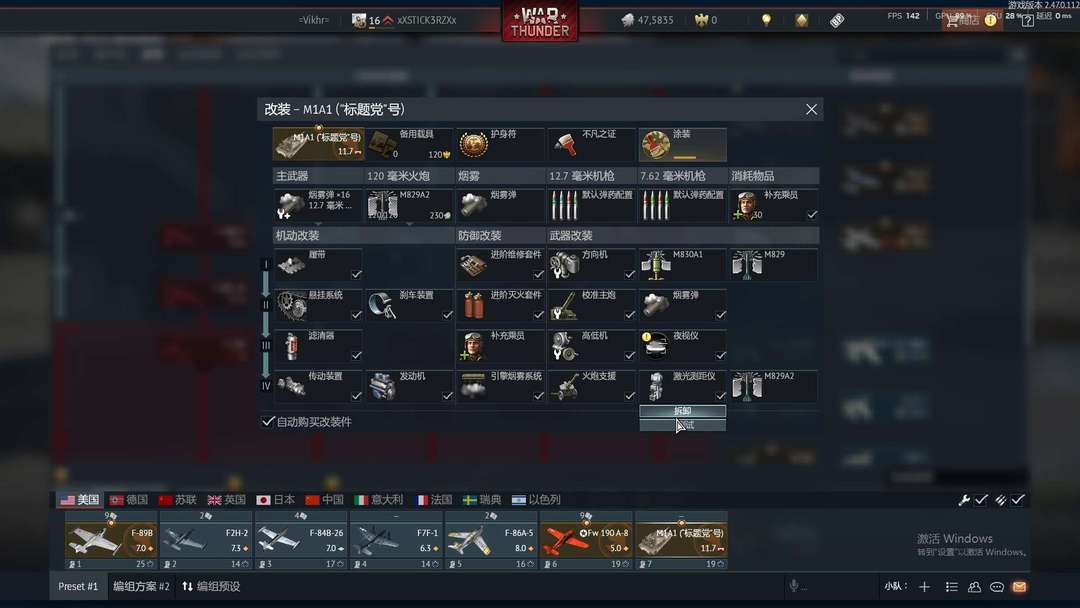Open the orange mail envelope icon

[1019, 587]
